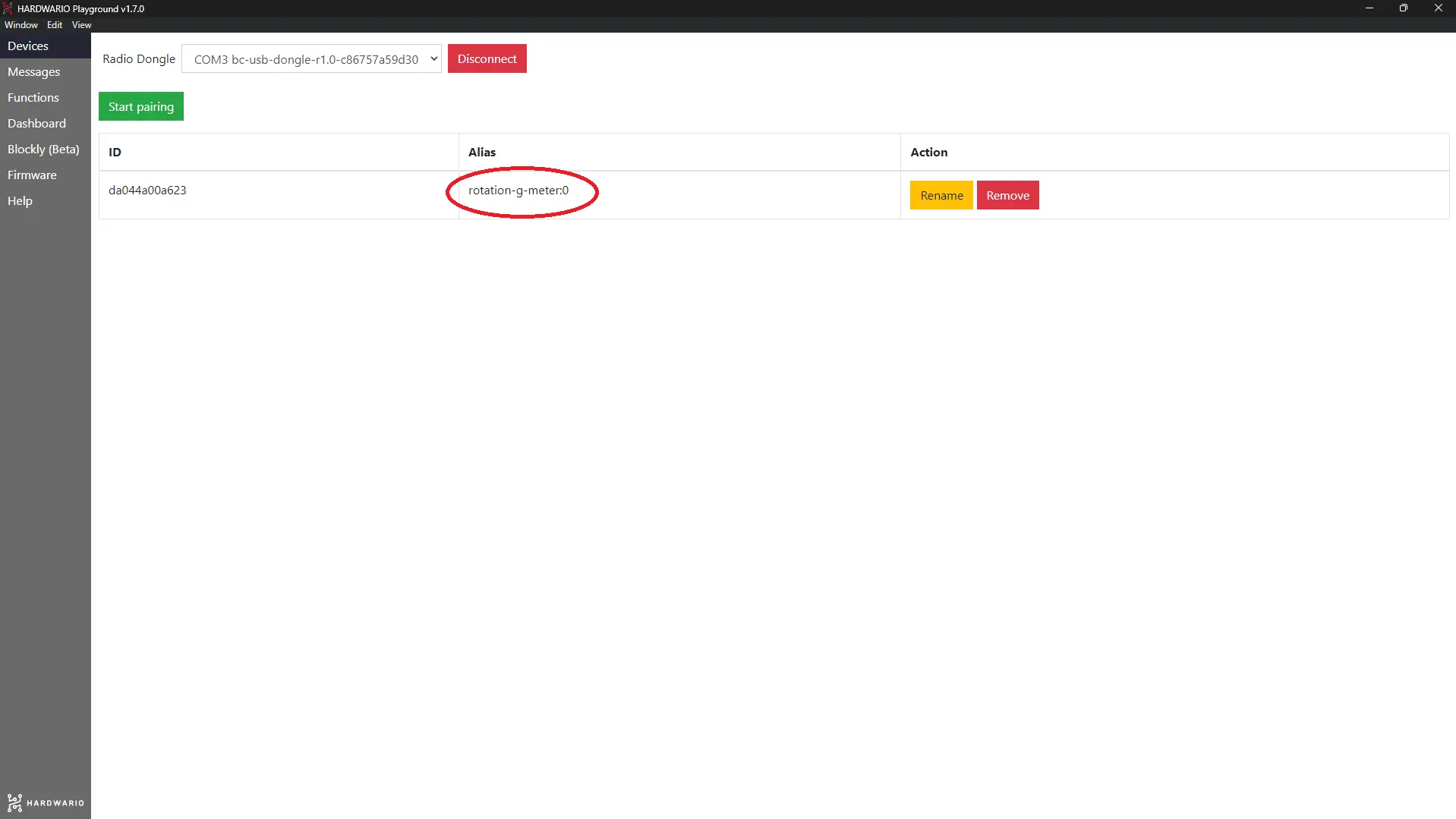1456x819 pixels.
Task: Open the Edit menu
Action: (x=55, y=25)
